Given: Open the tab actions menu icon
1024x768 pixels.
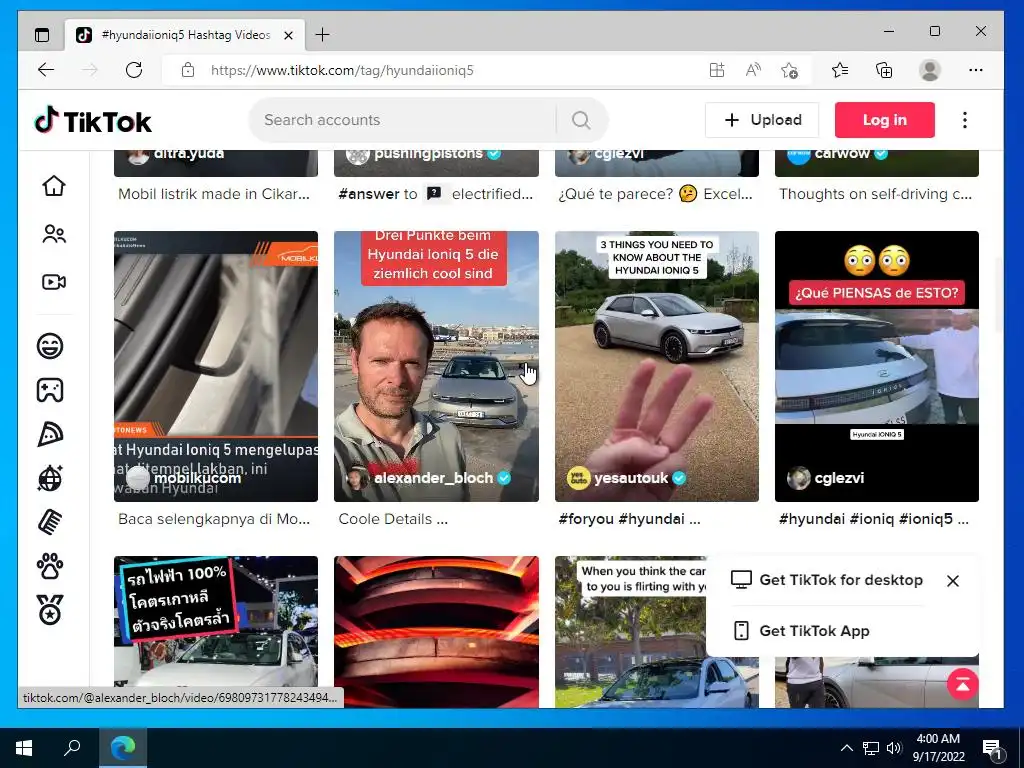Looking at the screenshot, I should point(42,35).
